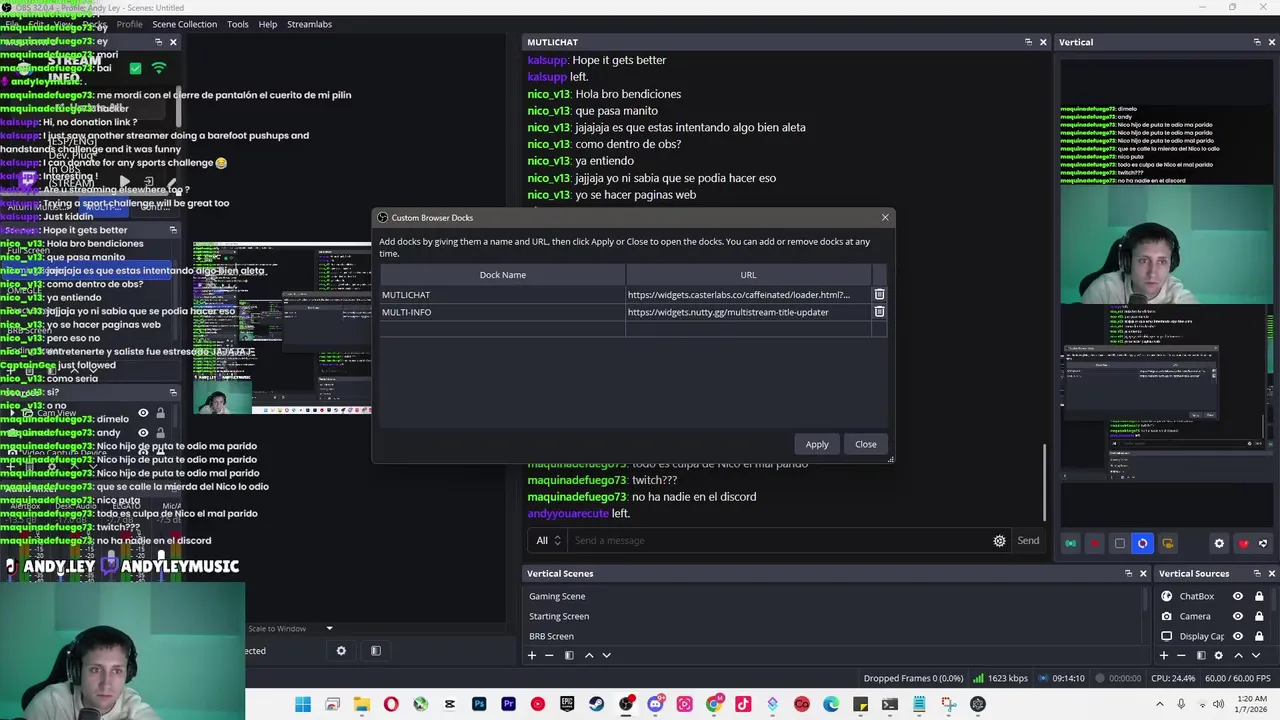Click the Dock Name column header
The height and width of the screenshot is (720, 1280).
point(502,275)
